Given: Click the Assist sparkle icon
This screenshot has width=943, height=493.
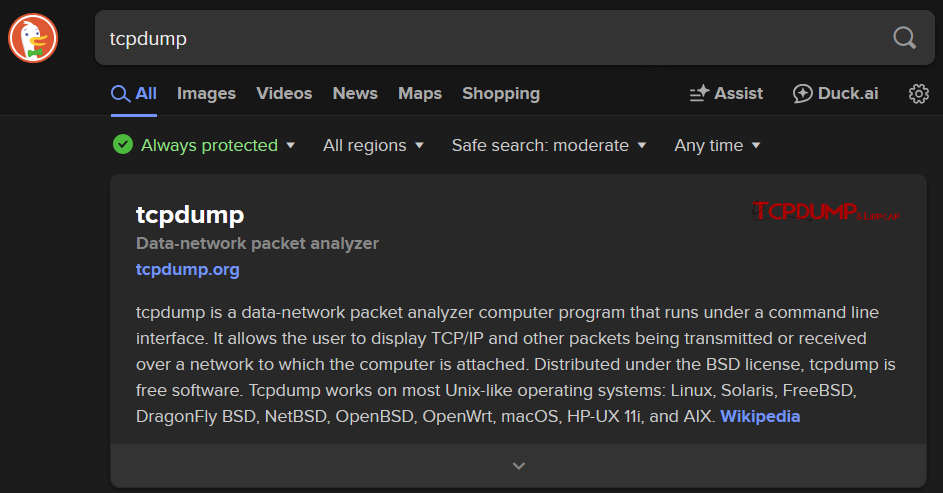Looking at the screenshot, I should (x=699, y=94).
